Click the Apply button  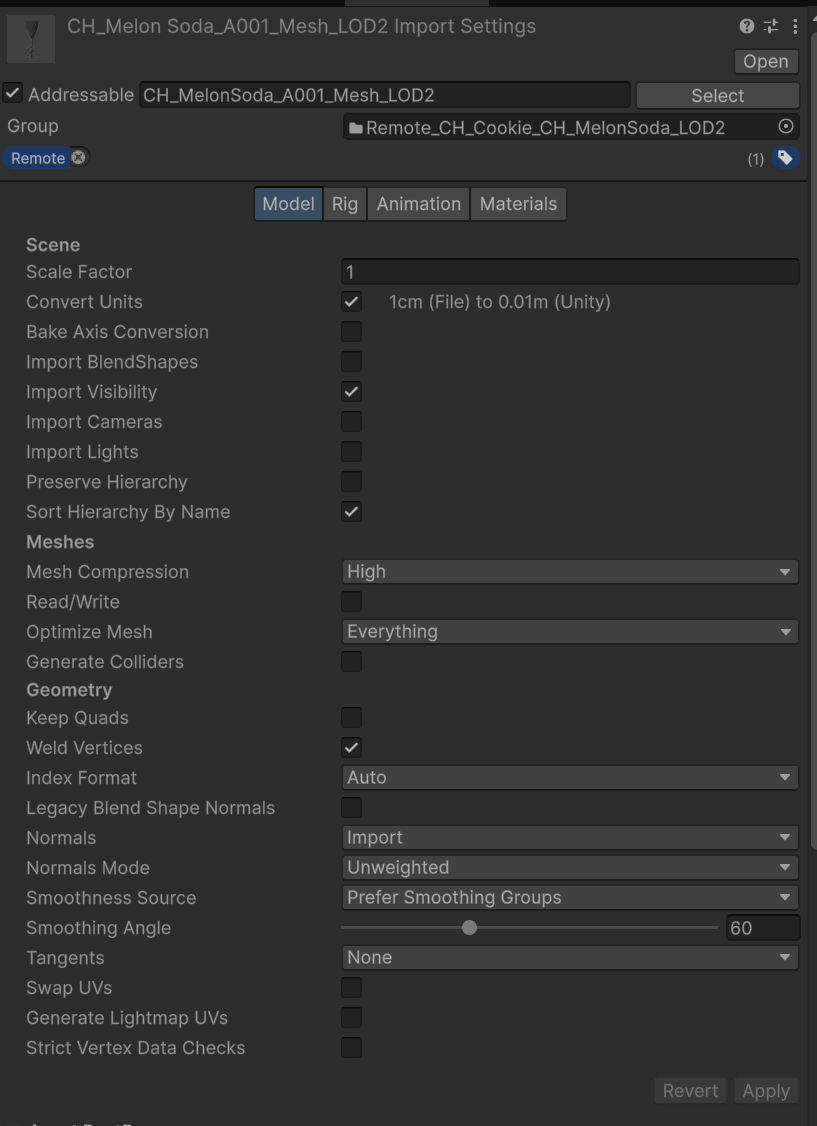[766, 1091]
